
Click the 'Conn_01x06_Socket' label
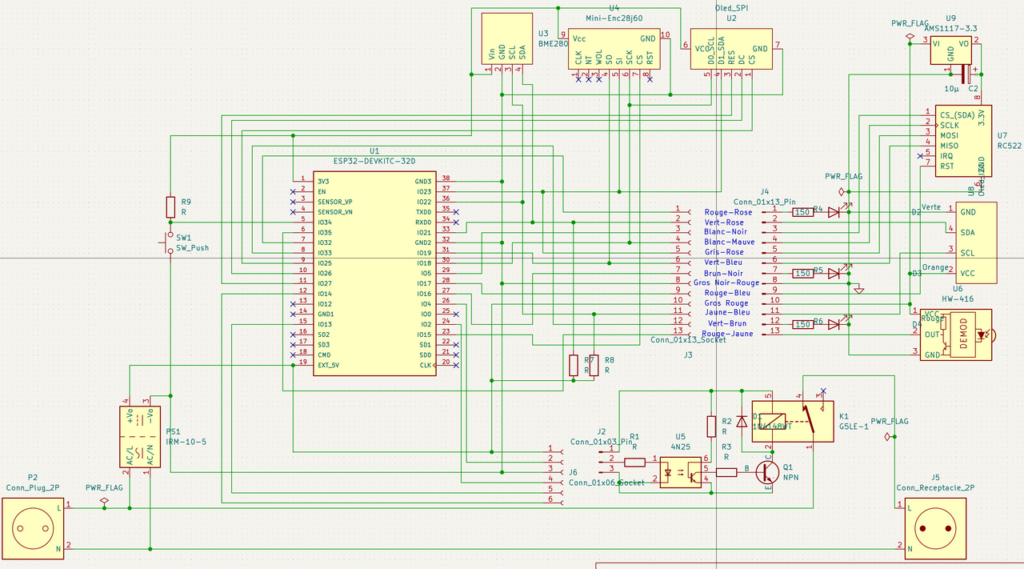607,483
